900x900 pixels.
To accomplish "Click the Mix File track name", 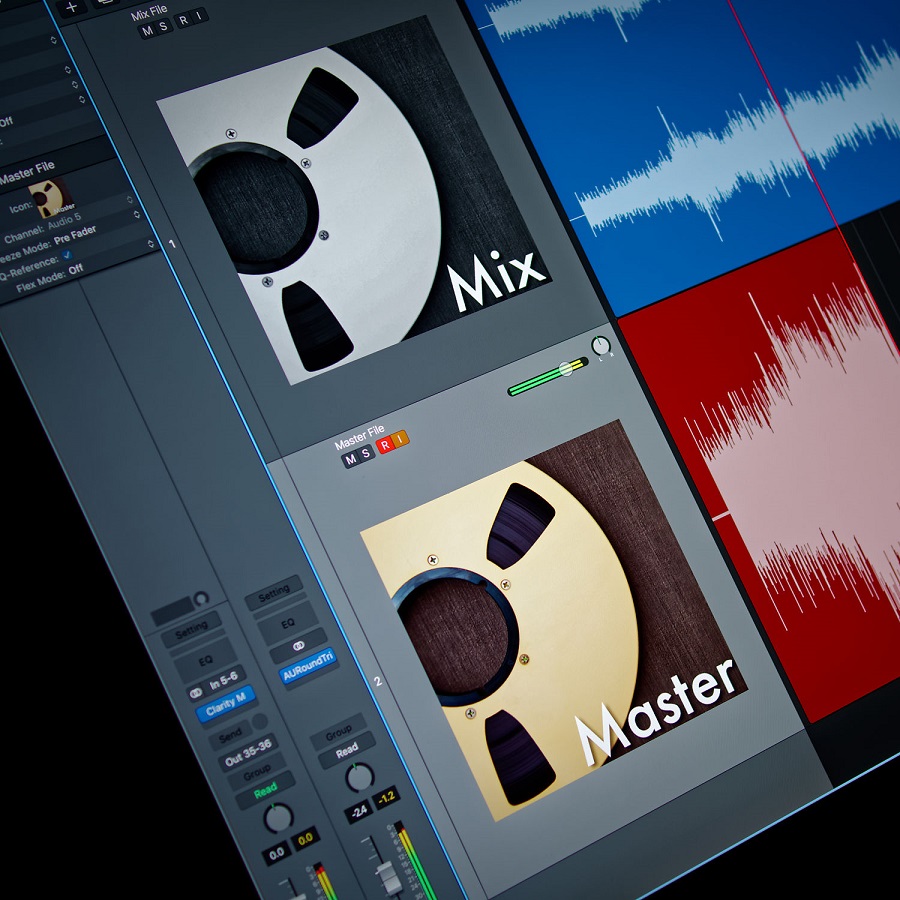I will [149, 12].
